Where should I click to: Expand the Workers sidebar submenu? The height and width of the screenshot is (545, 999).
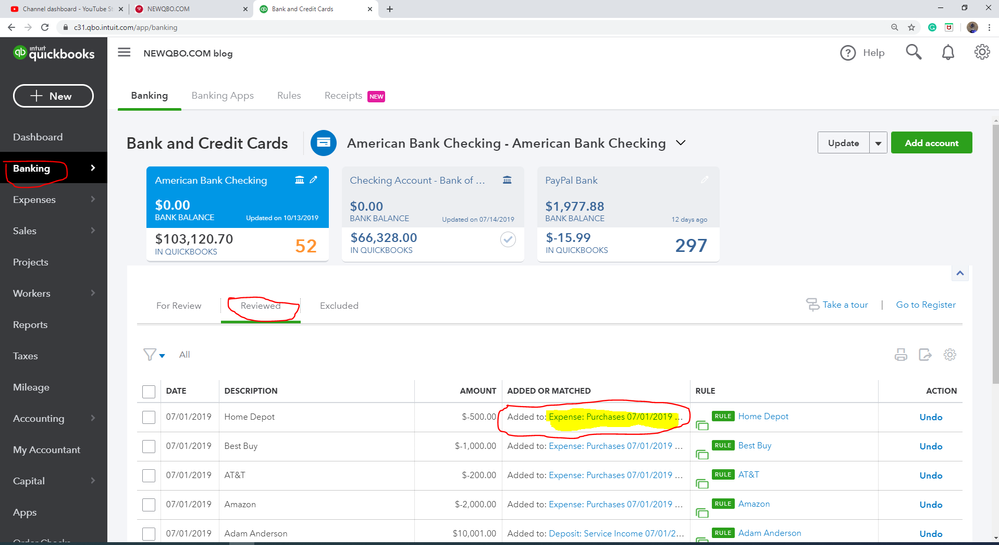tap(93, 293)
